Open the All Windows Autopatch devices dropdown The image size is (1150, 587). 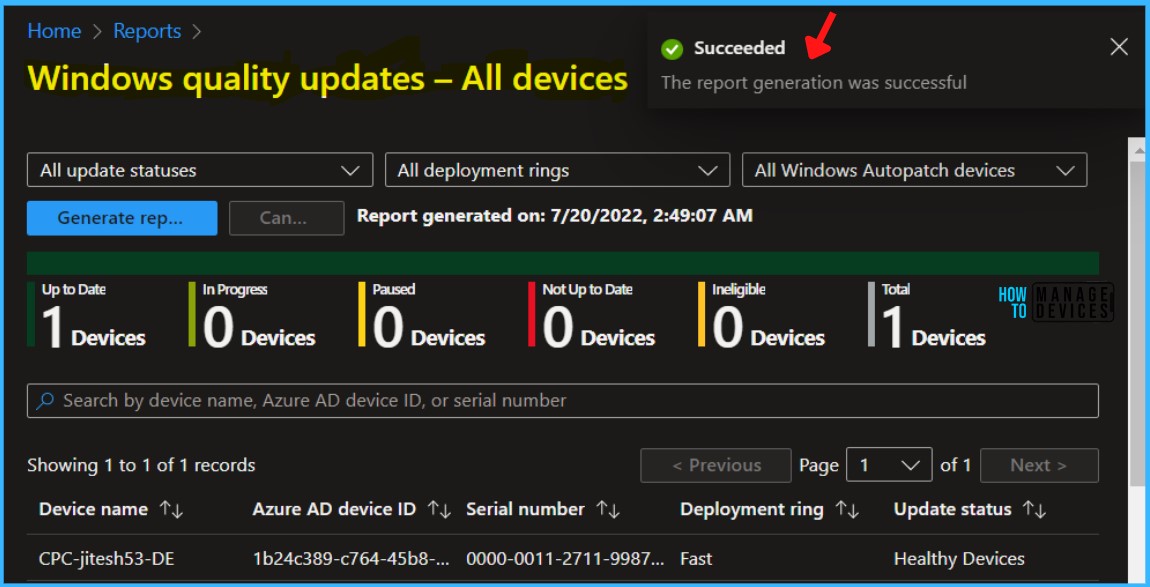(915, 170)
